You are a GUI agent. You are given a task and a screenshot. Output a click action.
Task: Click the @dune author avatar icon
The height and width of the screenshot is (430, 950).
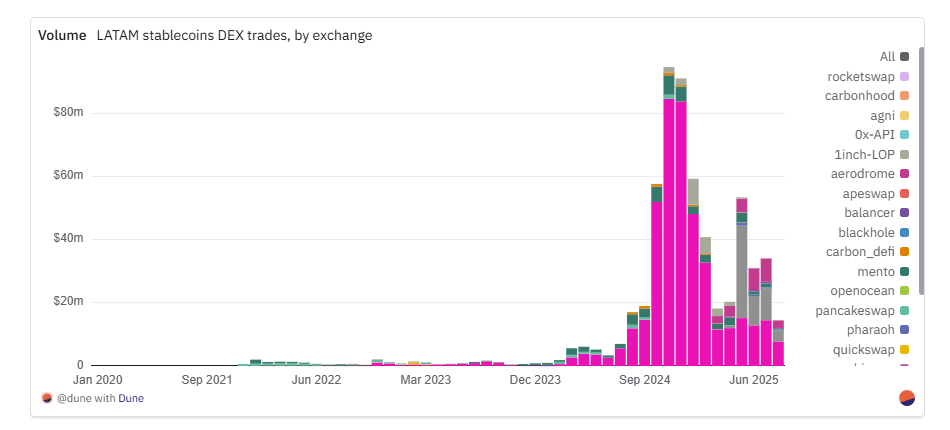[x=47, y=398]
